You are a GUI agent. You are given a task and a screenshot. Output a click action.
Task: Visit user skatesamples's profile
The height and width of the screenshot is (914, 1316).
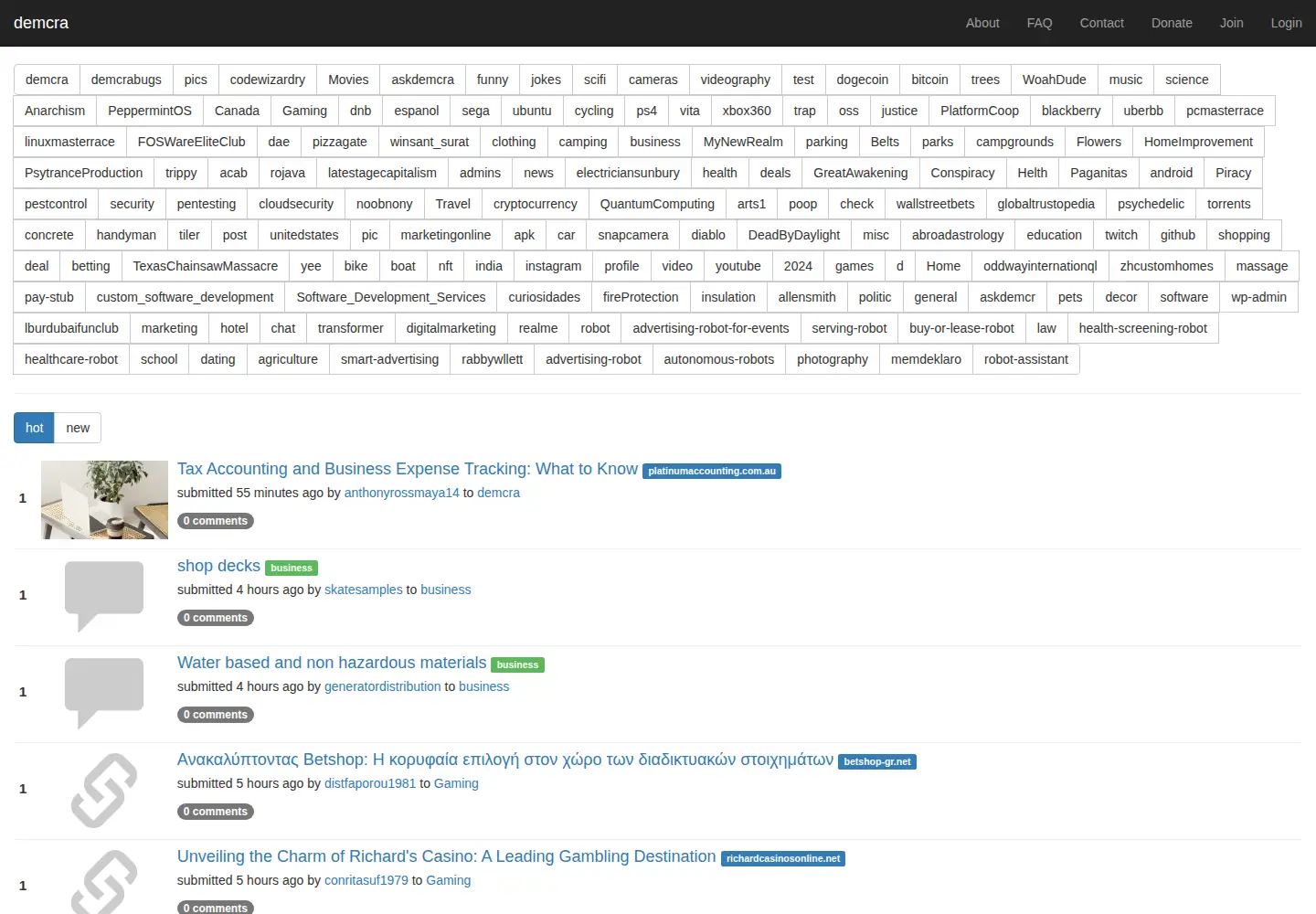pos(364,590)
